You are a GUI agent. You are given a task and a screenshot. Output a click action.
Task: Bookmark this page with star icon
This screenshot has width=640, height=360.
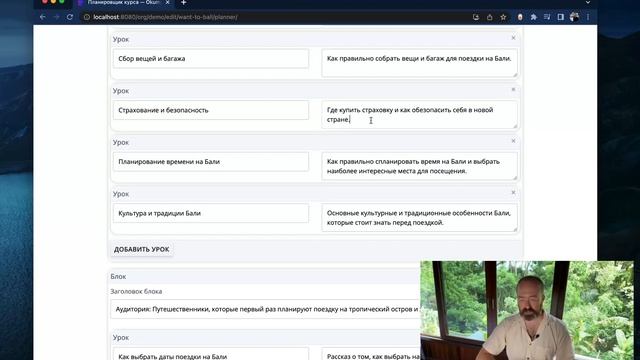[x=503, y=17]
